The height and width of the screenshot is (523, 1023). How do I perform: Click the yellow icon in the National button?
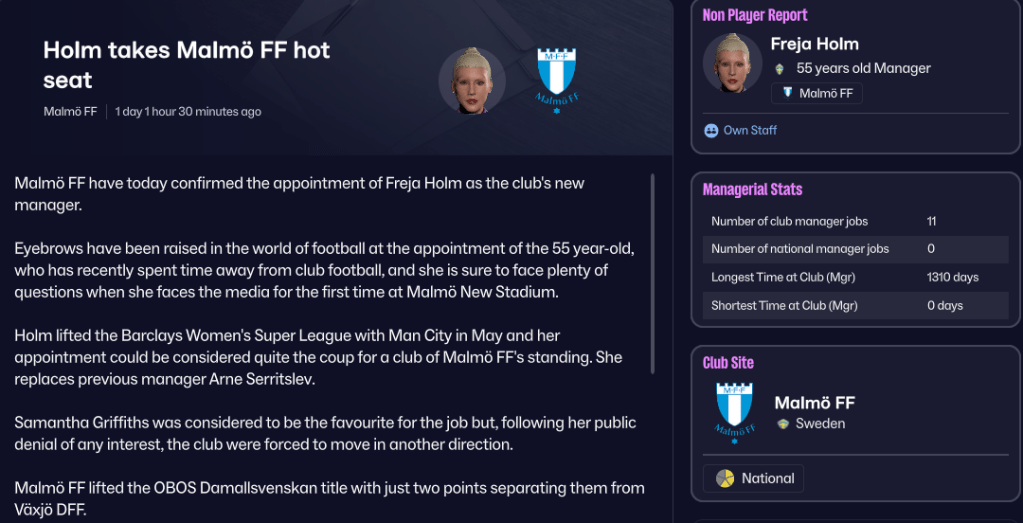click(x=725, y=479)
